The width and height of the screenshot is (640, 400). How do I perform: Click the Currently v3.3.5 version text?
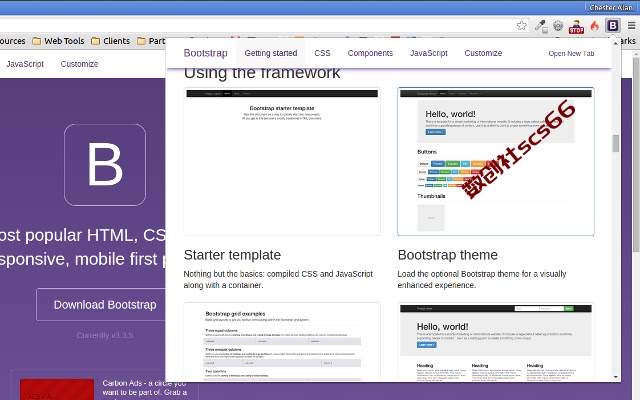pos(105,336)
